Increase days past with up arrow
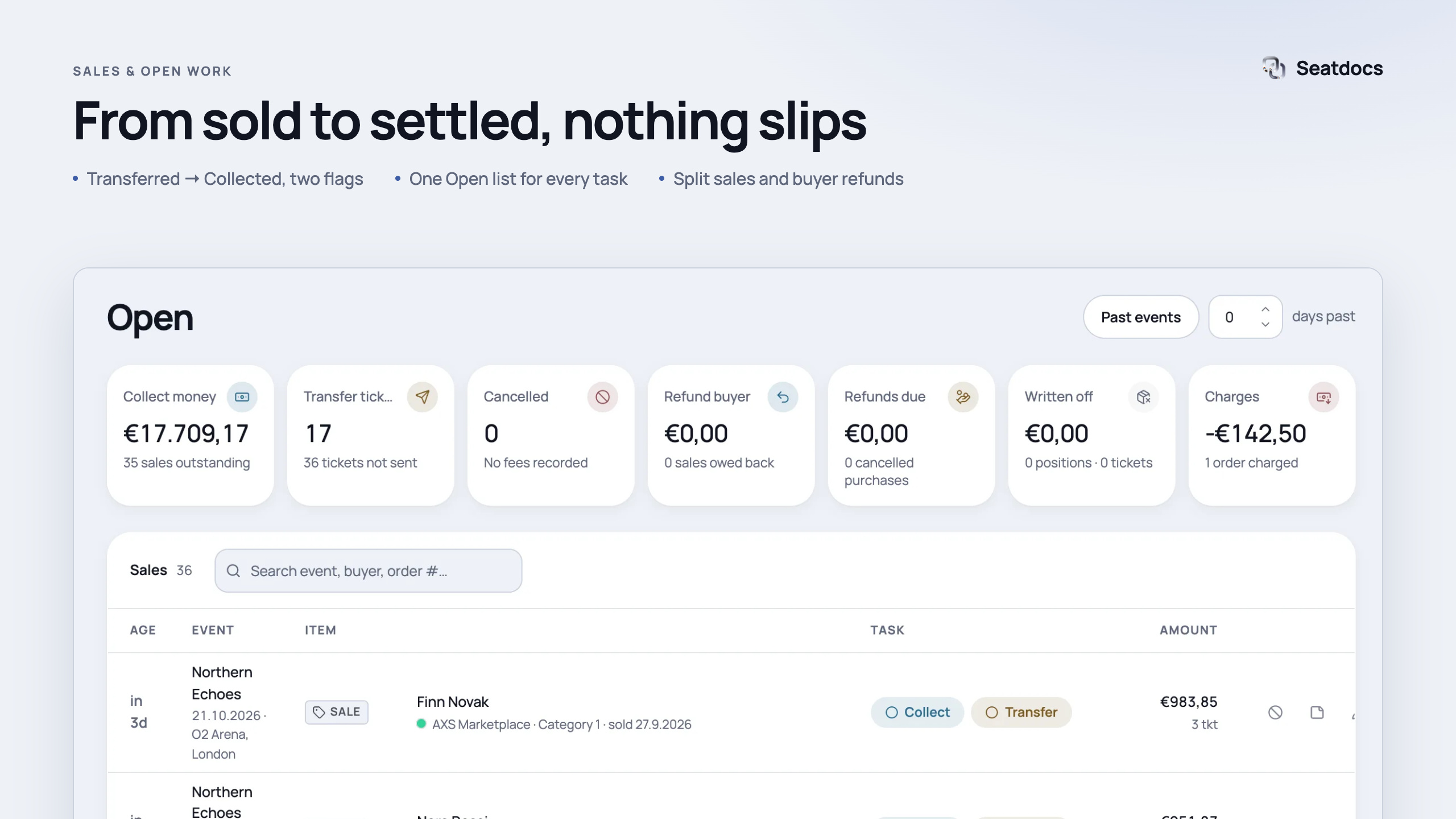 (1265, 309)
